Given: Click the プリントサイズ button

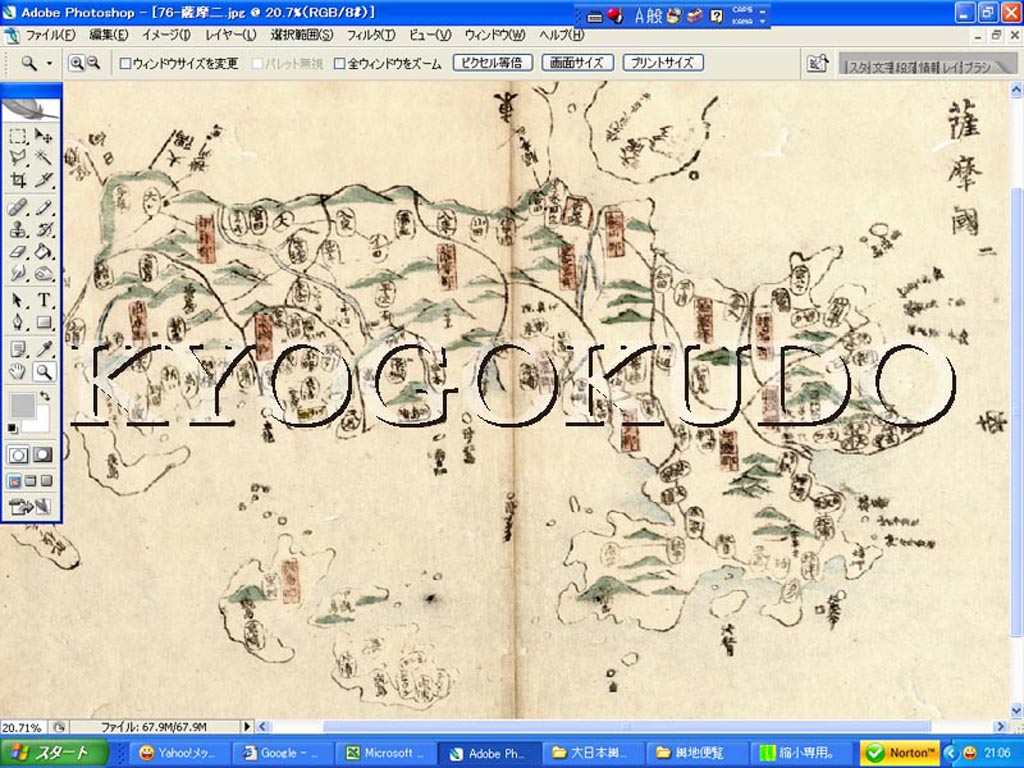Looking at the screenshot, I should pyautogui.click(x=663, y=63).
